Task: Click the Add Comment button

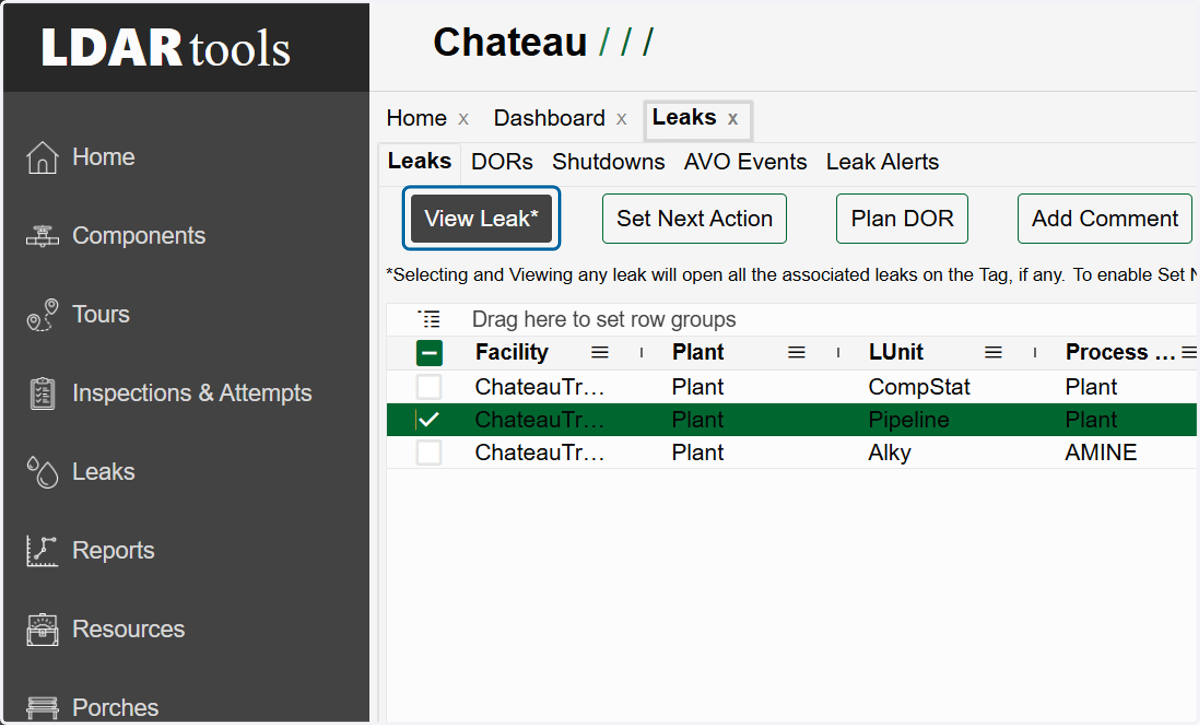Action: (x=1105, y=218)
